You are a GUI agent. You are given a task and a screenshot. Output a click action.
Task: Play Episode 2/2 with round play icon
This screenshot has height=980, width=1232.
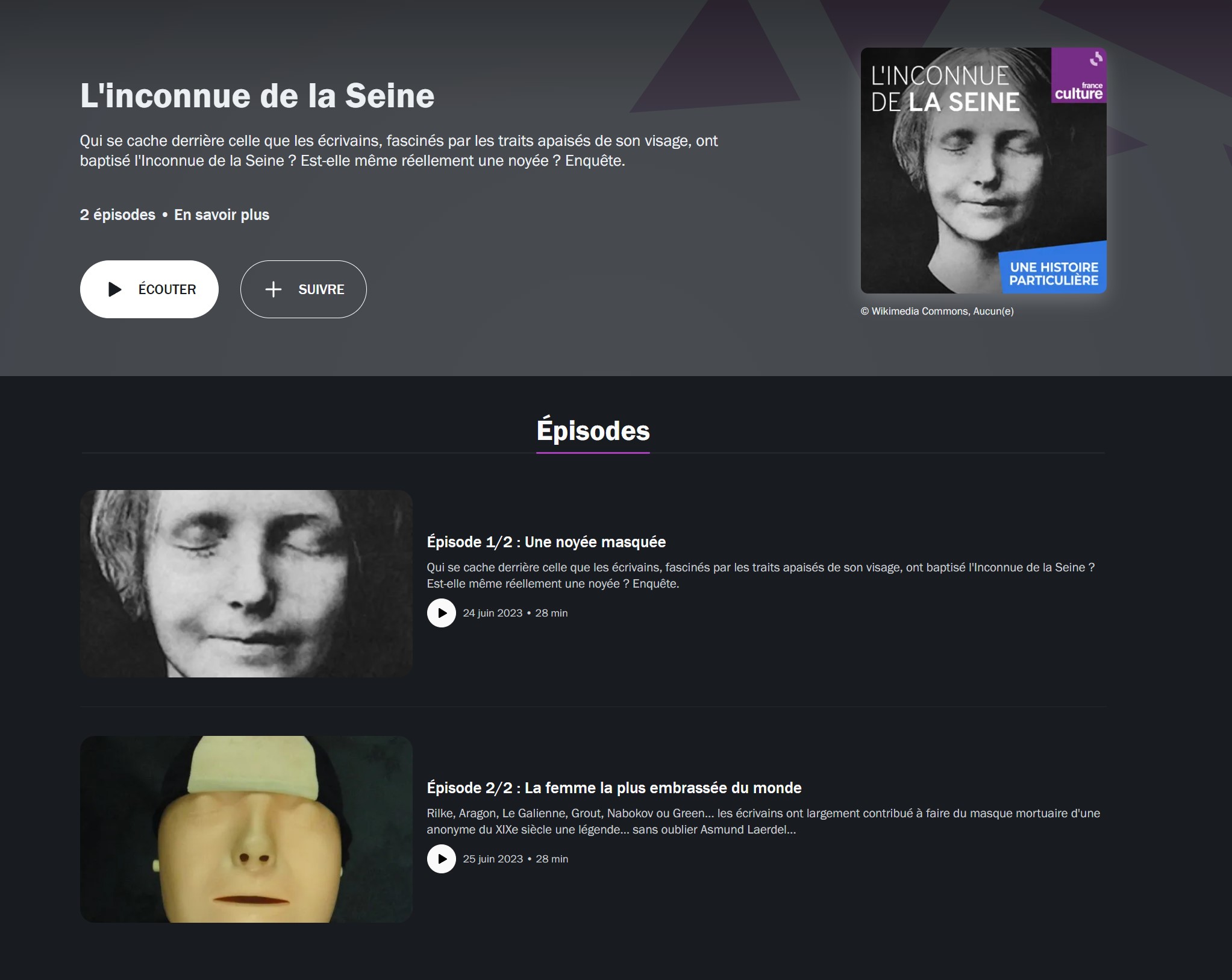[442, 859]
